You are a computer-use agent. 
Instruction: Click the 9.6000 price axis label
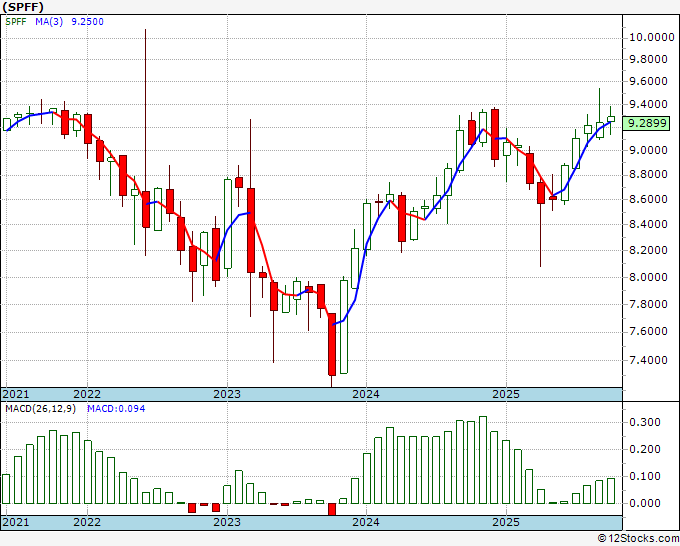649,82
